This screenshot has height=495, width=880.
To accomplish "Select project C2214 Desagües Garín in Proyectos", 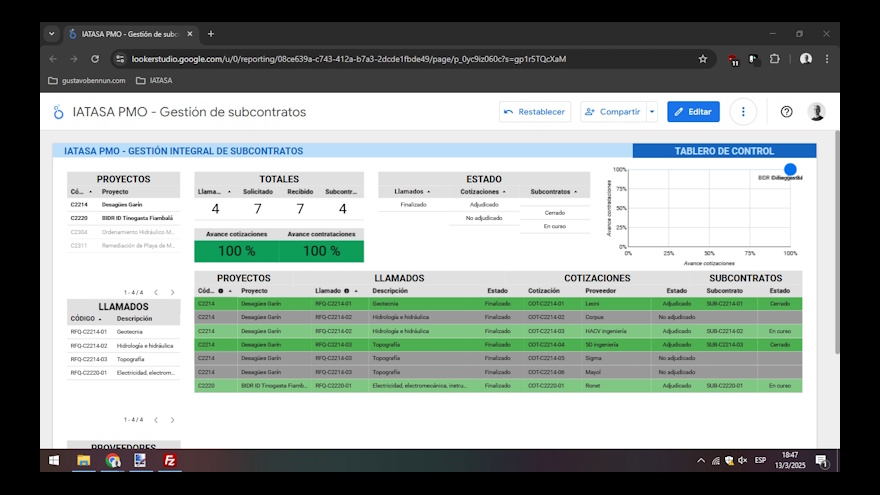I will (123, 204).
